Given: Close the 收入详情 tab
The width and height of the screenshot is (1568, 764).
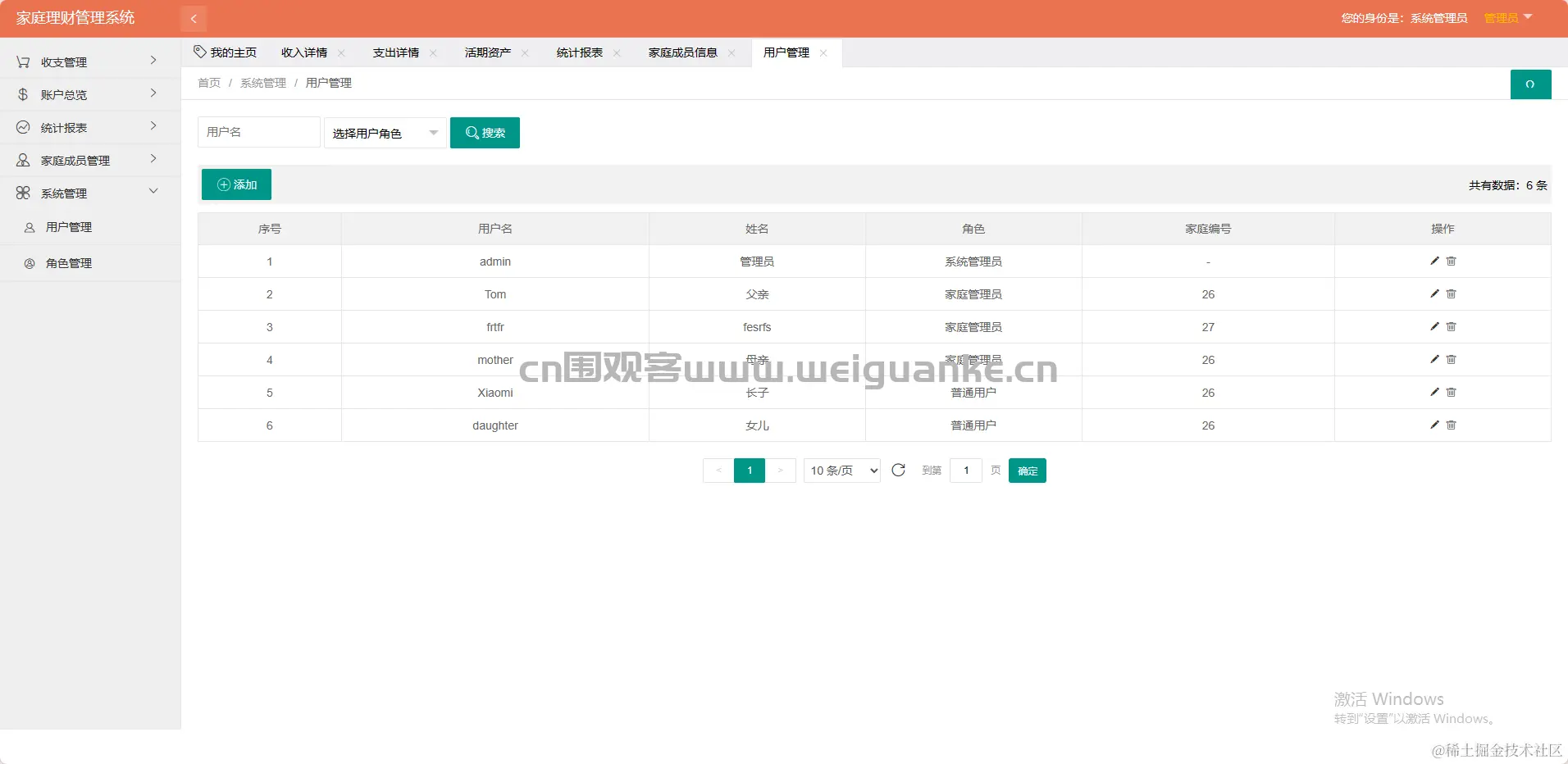Looking at the screenshot, I should [x=341, y=53].
